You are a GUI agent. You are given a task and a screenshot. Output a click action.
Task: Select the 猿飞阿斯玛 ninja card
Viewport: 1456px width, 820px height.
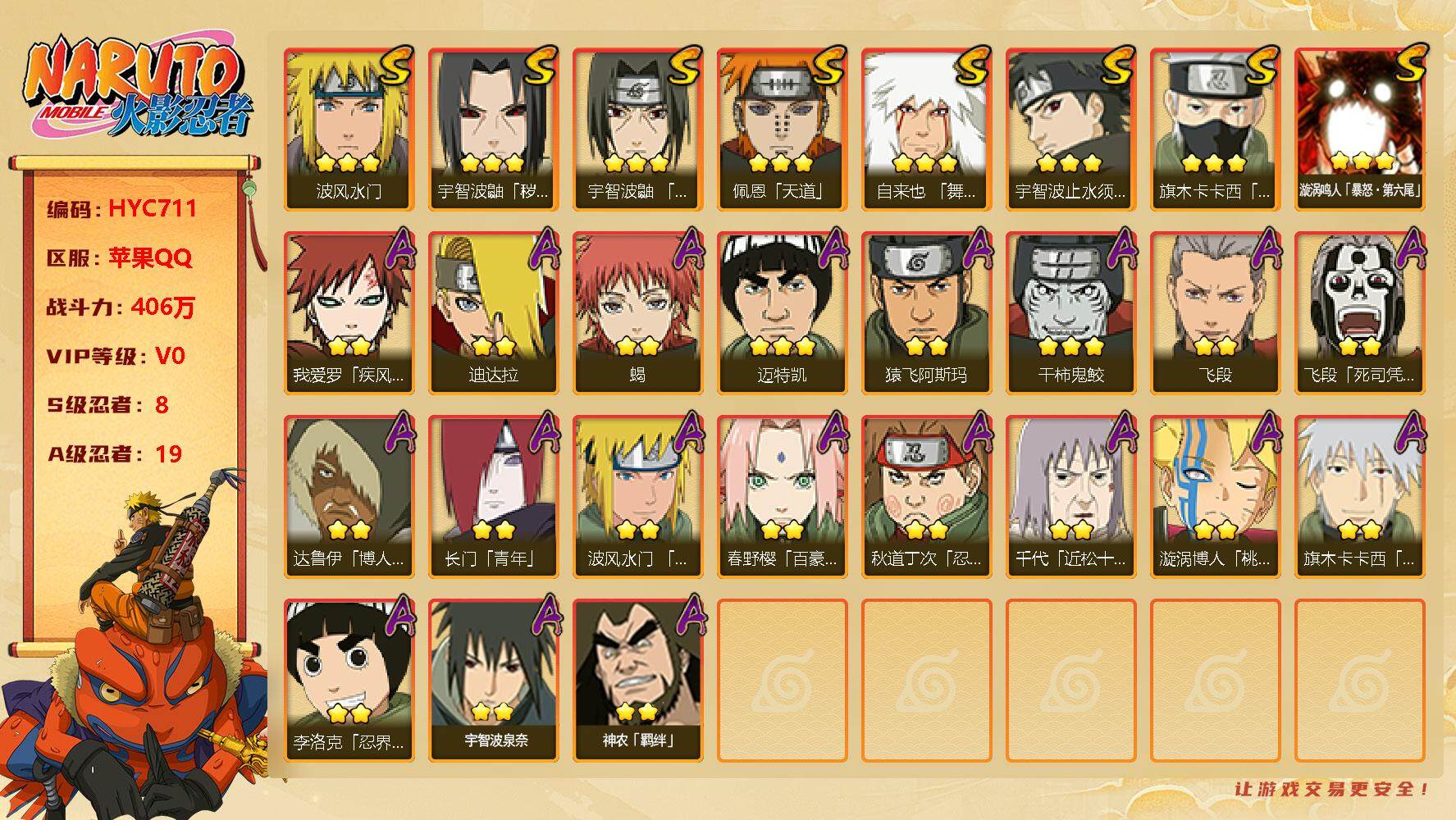coord(926,313)
